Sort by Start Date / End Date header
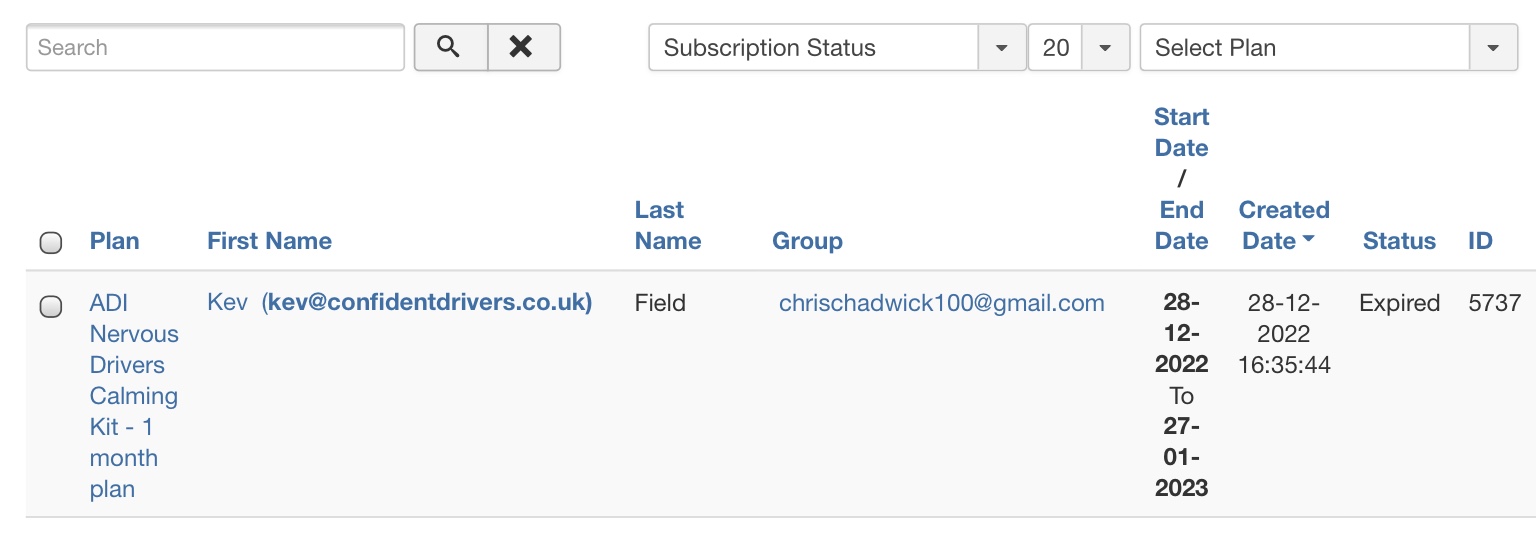This screenshot has height=534, width=1536. tap(1182, 179)
